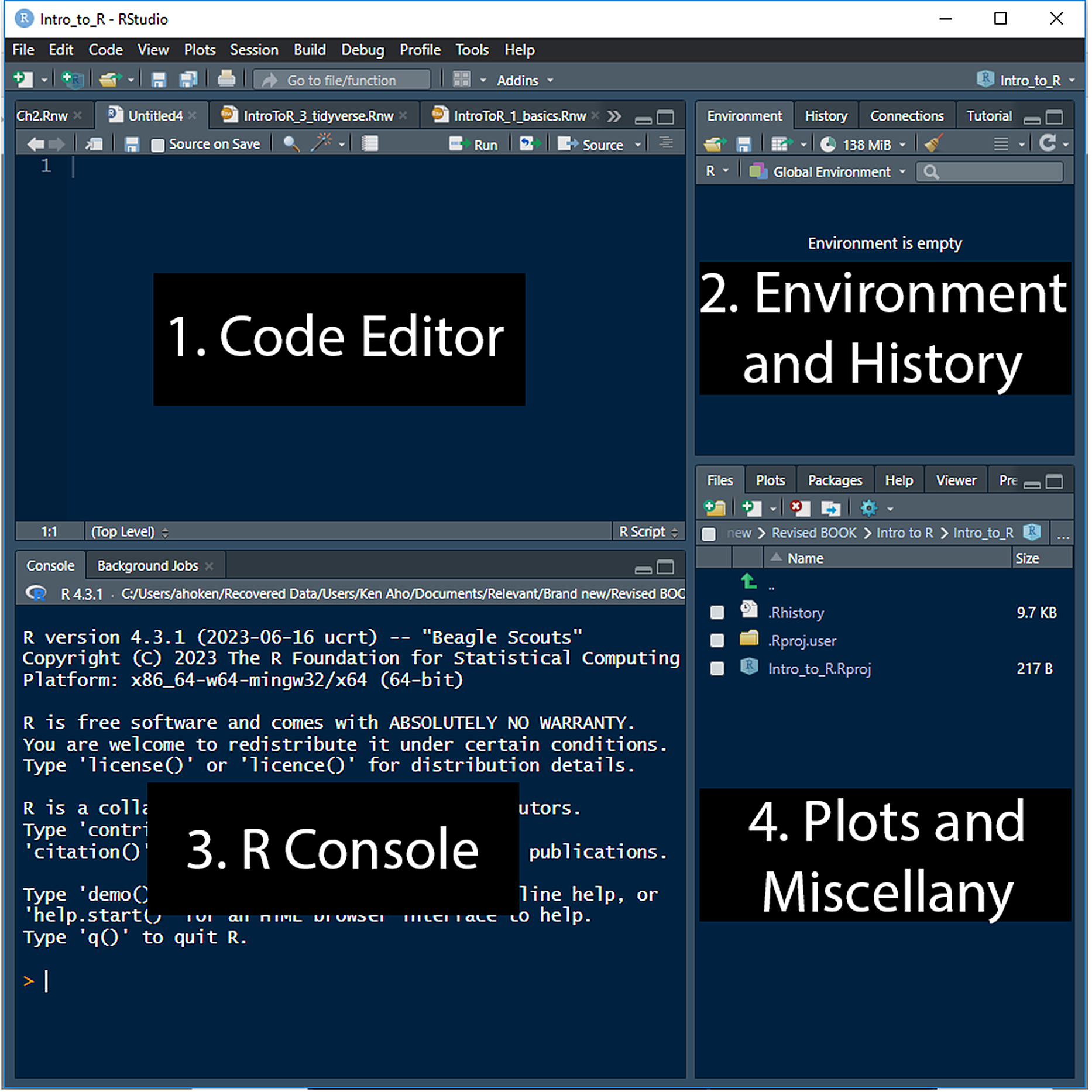Click the Create Project icon
The width and height of the screenshot is (1092, 1092).
click(x=73, y=79)
